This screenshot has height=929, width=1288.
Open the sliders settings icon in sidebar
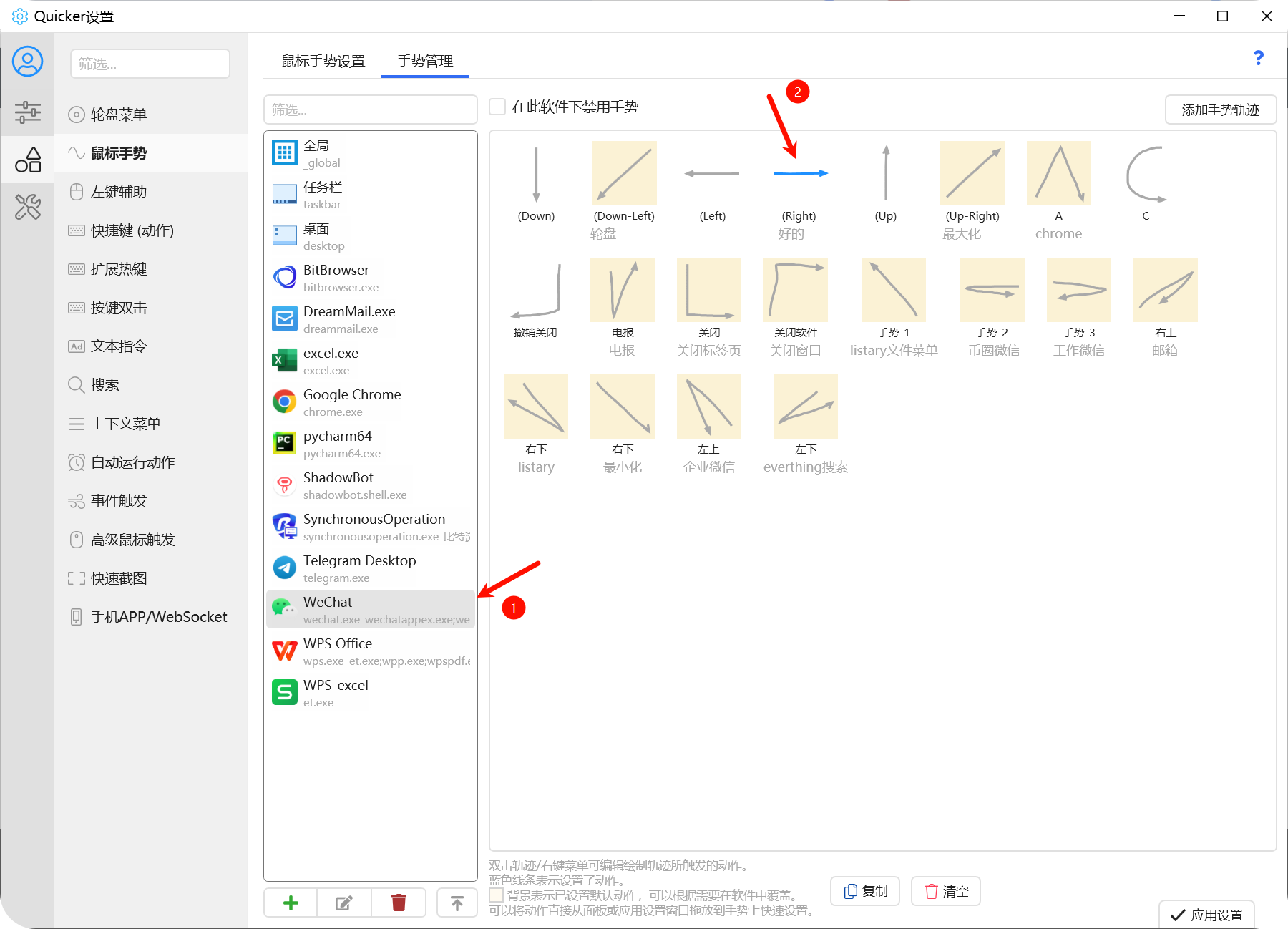28,112
